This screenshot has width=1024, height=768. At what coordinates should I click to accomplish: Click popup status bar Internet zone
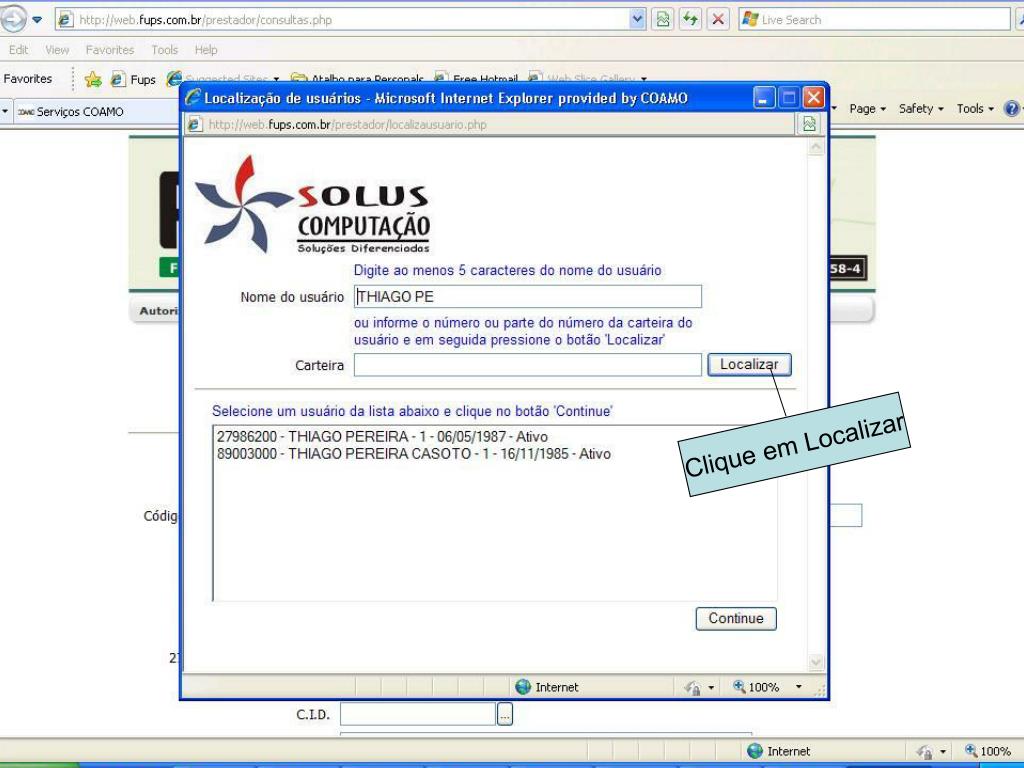tap(547, 687)
